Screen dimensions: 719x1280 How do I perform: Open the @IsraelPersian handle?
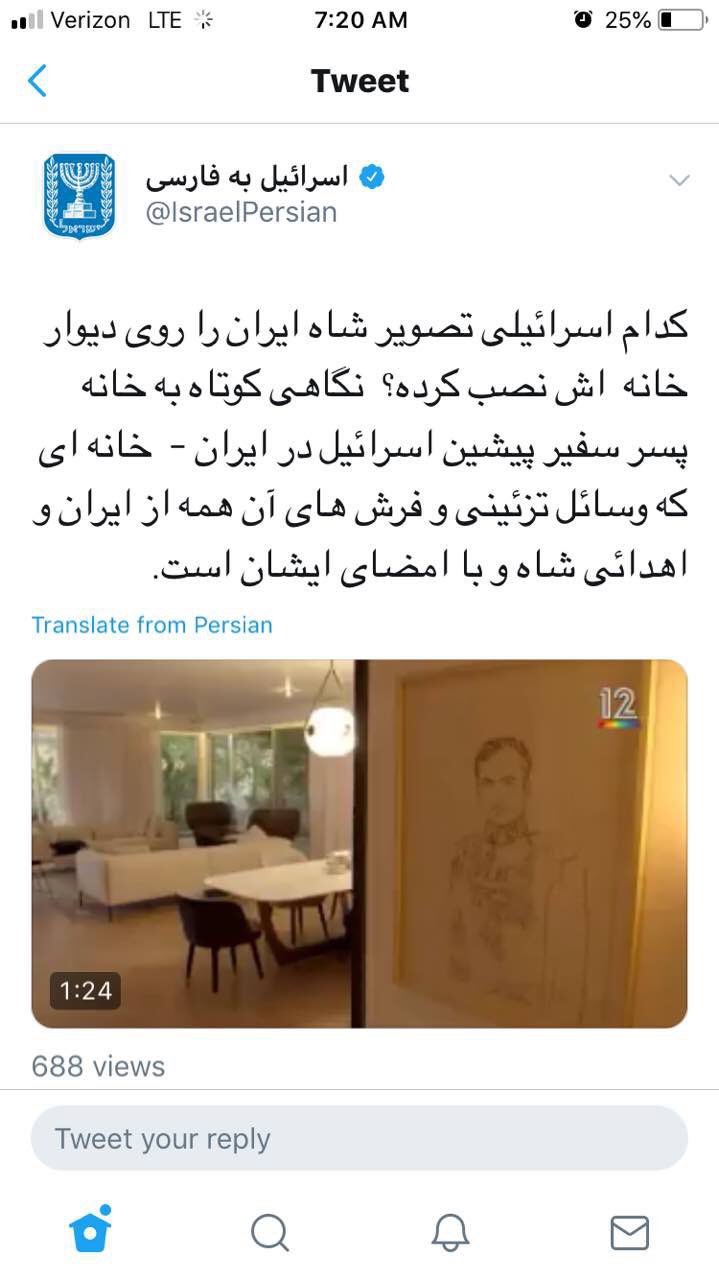point(241,212)
